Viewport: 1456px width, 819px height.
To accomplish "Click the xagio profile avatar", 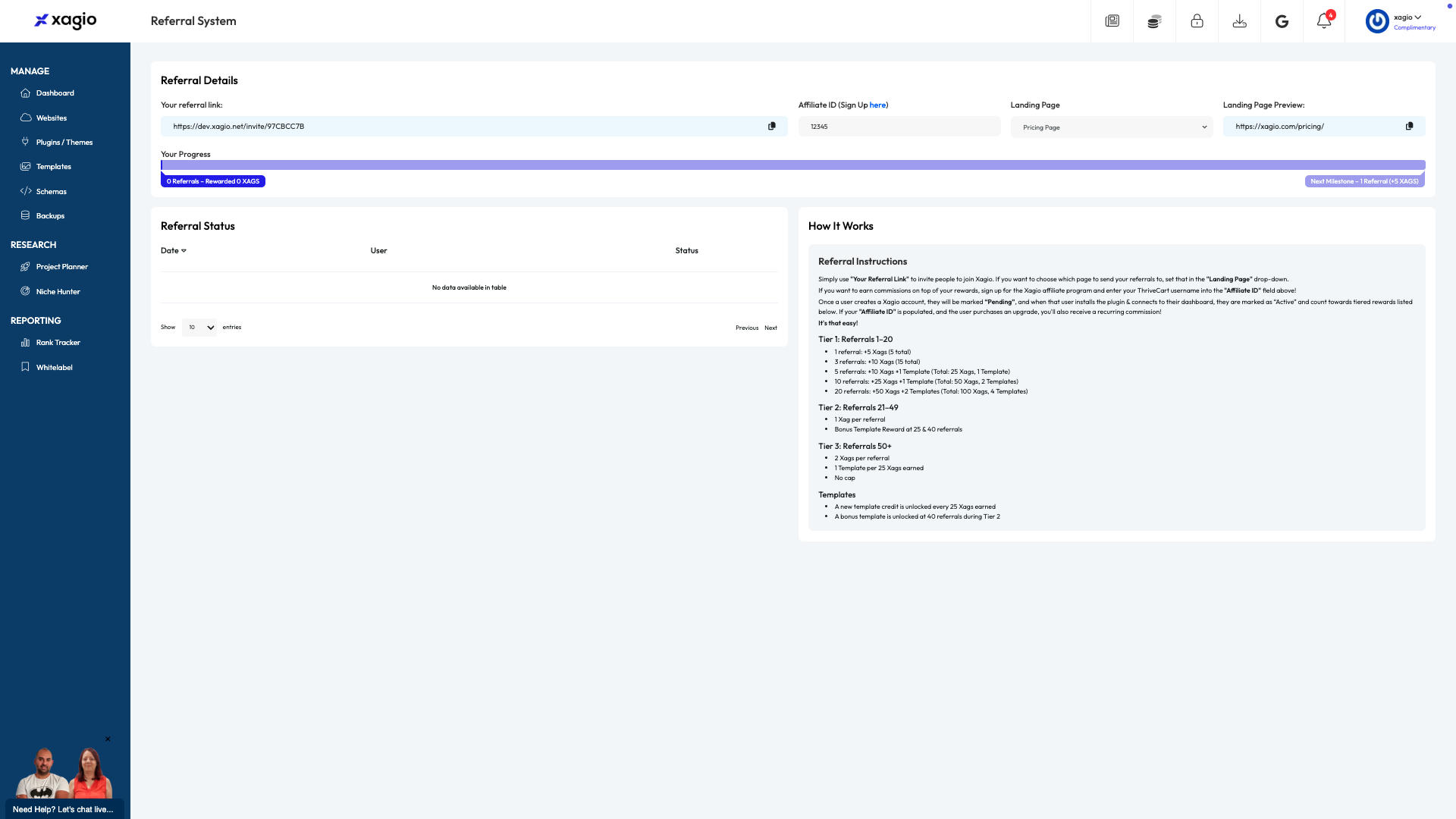I will [1377, 21].
